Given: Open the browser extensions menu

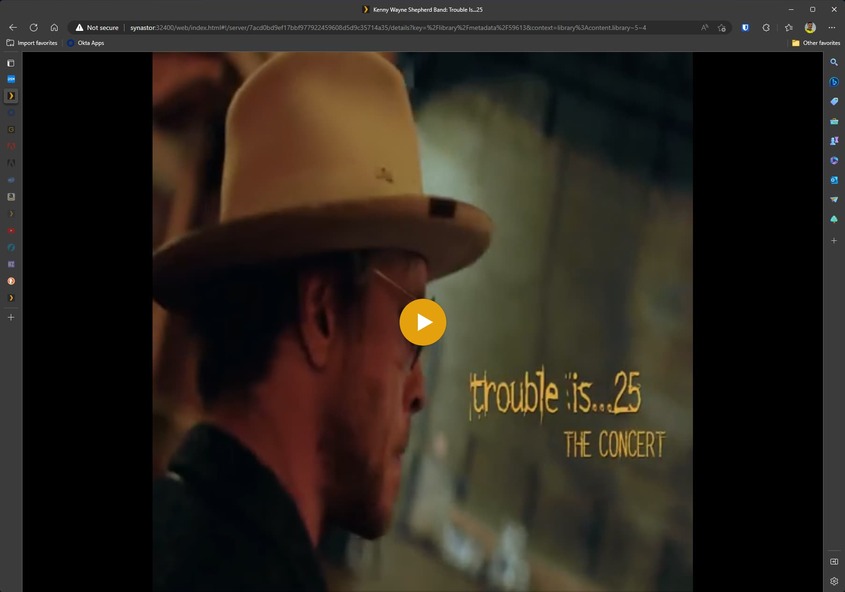Looking at the screenshot, I should pyautogui.click(x=766, y=27).
